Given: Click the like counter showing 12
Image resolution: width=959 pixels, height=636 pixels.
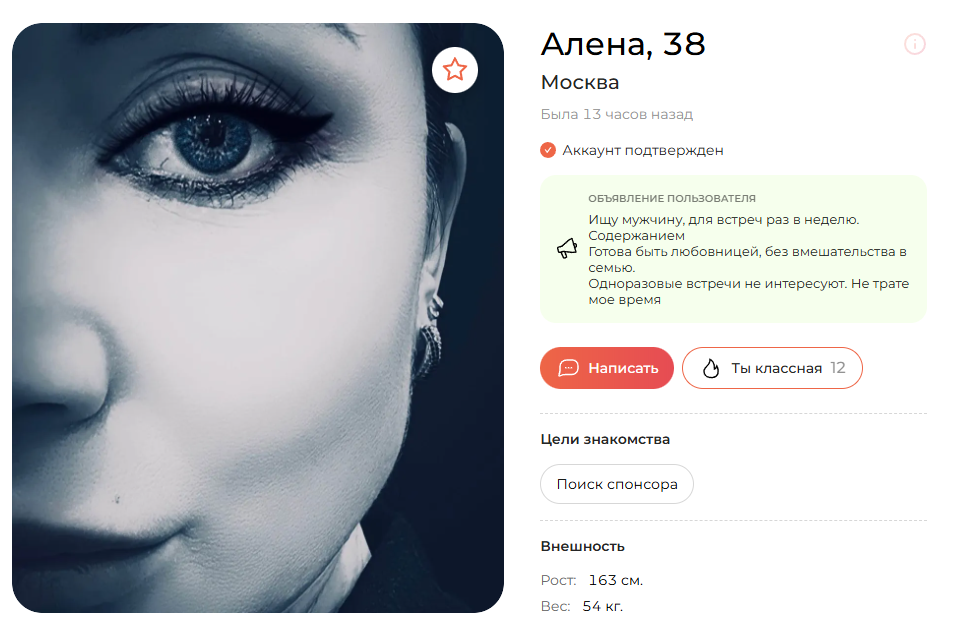Looking at the screenshot, I should [837, 368].
